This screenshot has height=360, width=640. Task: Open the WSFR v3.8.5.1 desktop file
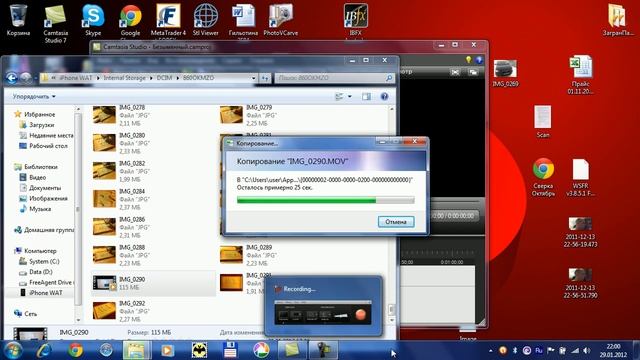(x=580, y=178)
